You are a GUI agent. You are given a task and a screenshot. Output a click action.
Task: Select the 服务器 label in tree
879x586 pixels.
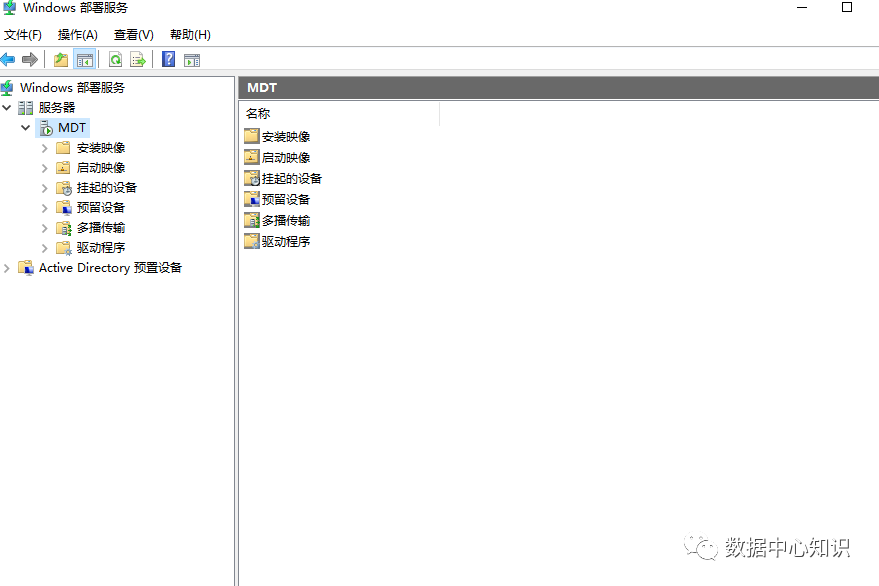click(57, 107)
